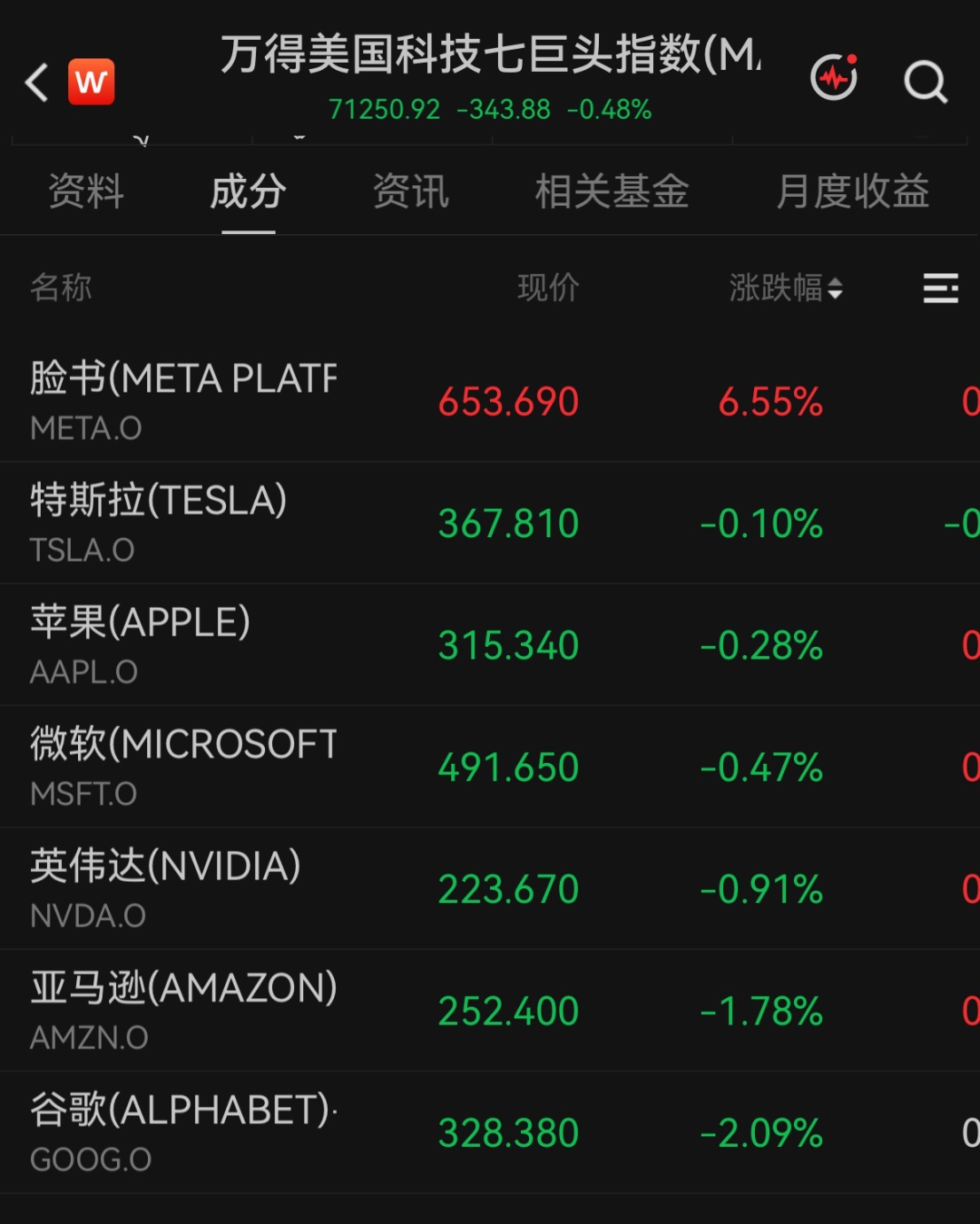Open the 相关基金 tab

click(x=612, y=191)
